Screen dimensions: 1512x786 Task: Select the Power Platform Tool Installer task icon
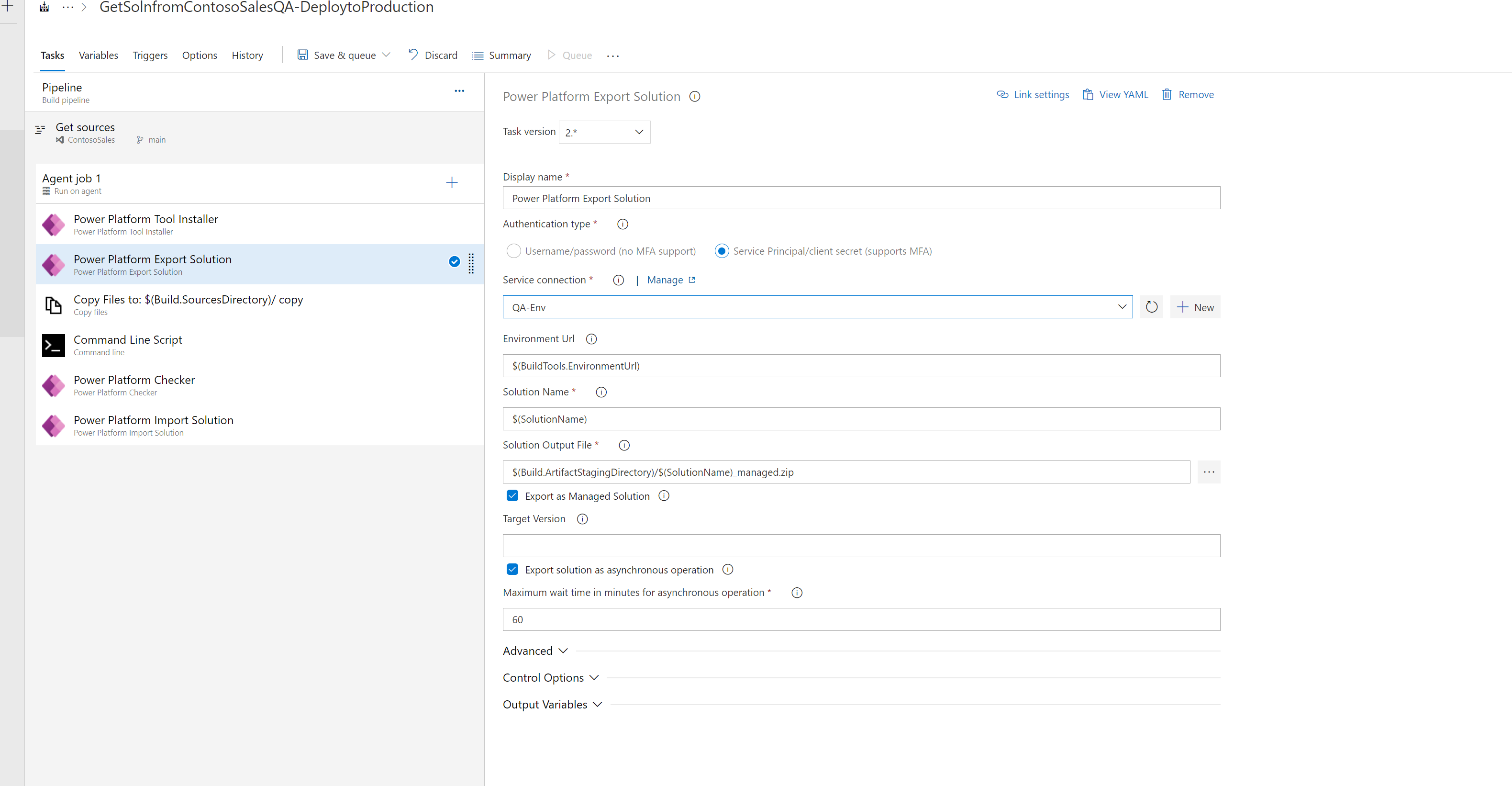pos(54,224)
